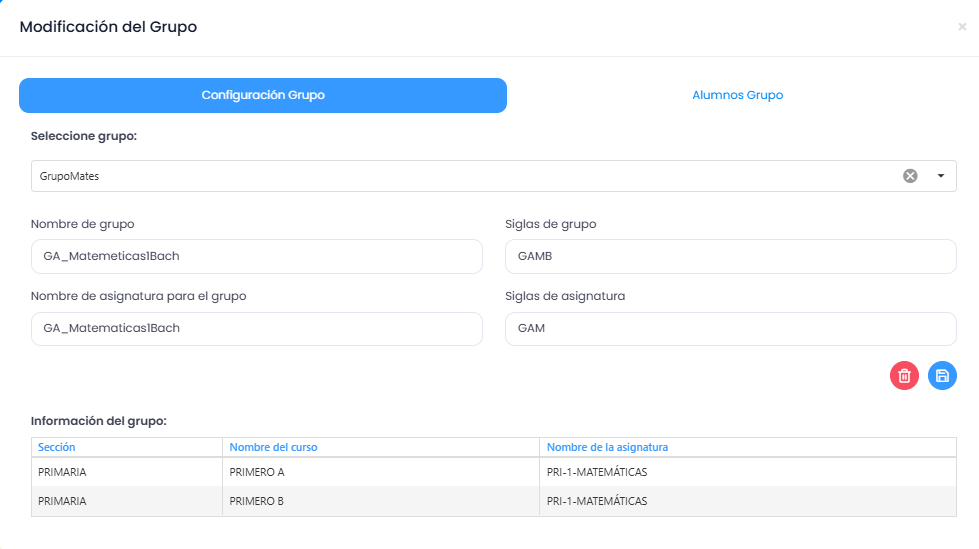The image size is (979, 549).
Task: Click PRIMARIA cell in the first row
Action: click(x=62, y=472)
